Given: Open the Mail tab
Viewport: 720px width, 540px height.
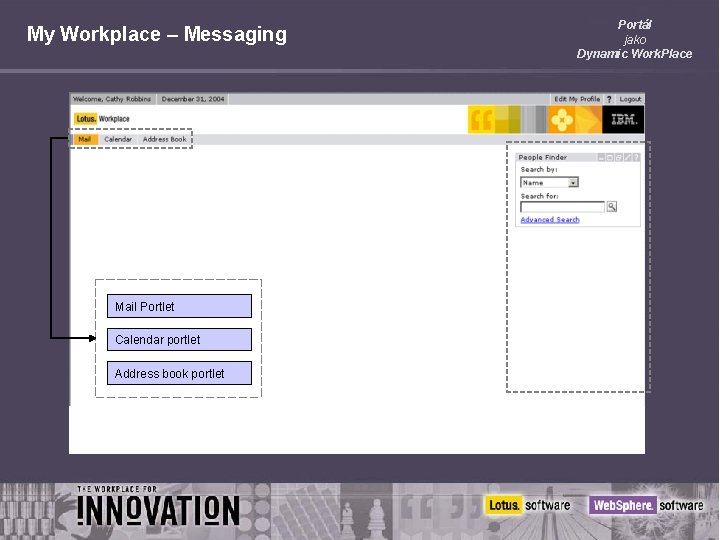Looking at the screenshot, I should [x=84, y=139].
